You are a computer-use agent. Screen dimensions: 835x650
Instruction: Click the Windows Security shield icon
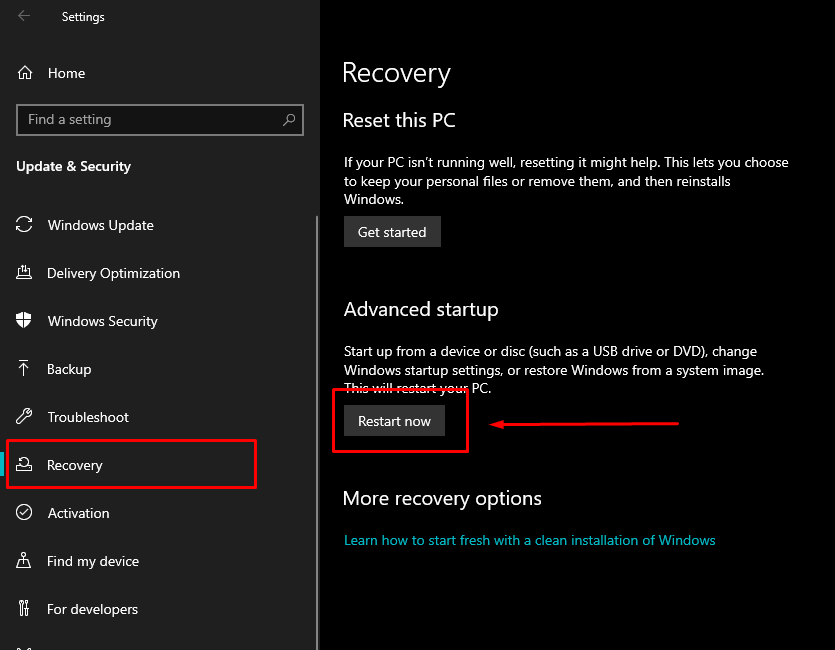24,320
